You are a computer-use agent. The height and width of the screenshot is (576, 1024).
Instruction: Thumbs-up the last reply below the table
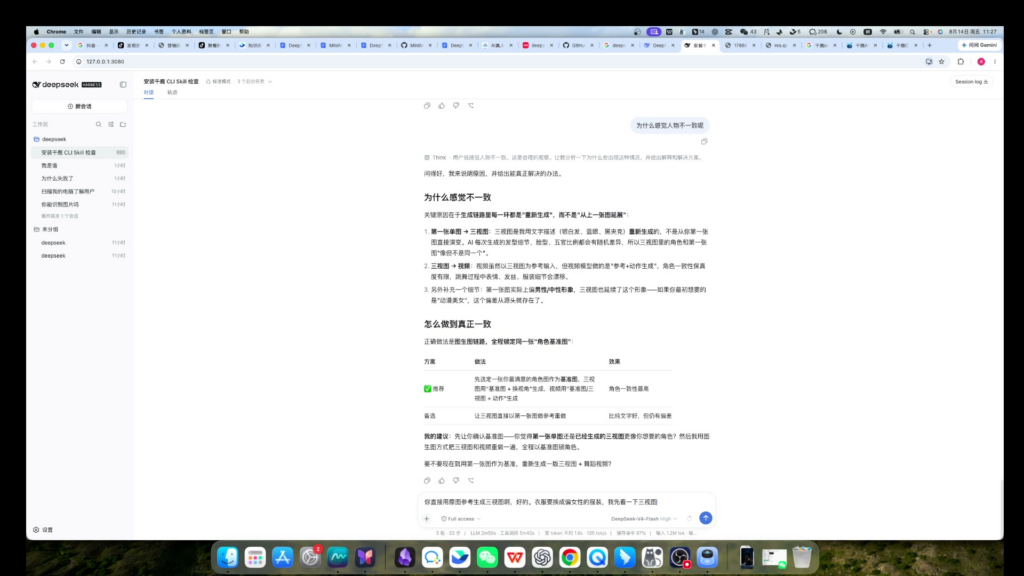[441, 480]
